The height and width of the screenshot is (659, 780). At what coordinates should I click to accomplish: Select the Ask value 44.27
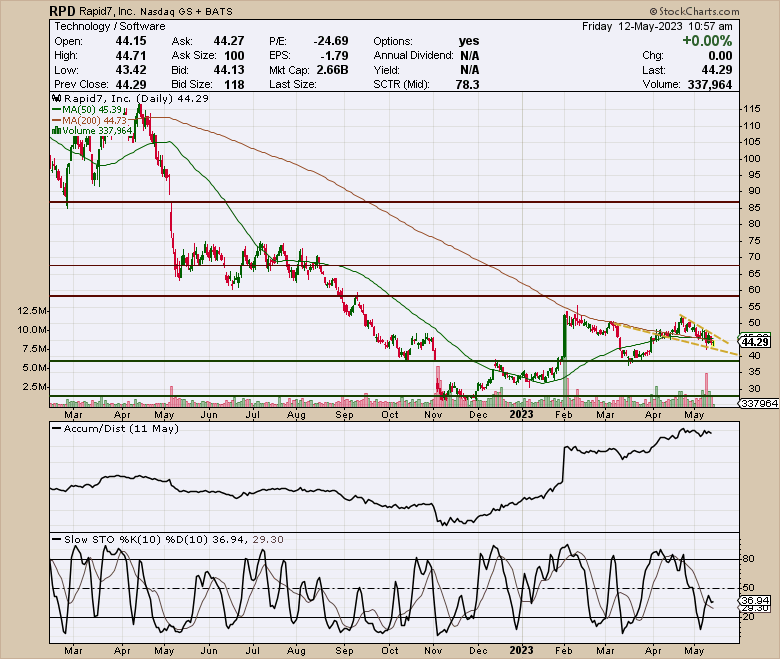229,41
